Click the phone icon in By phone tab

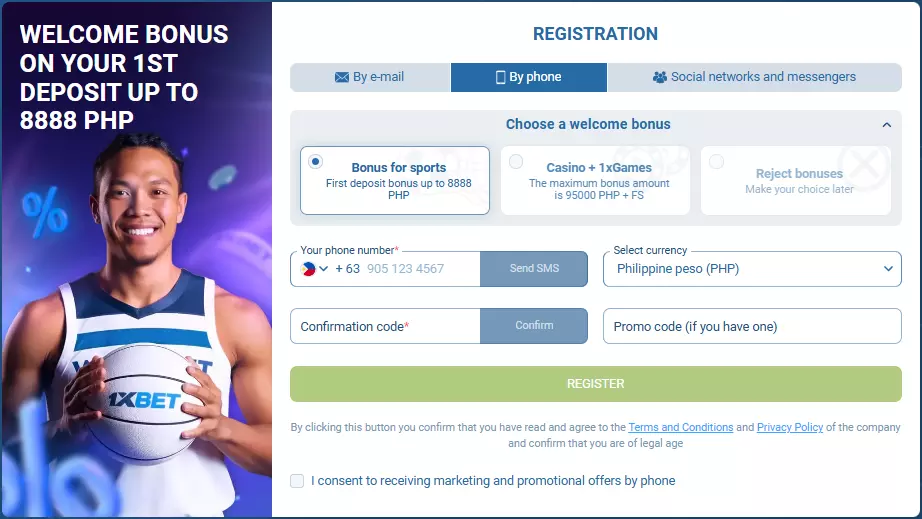click(501, 77)
